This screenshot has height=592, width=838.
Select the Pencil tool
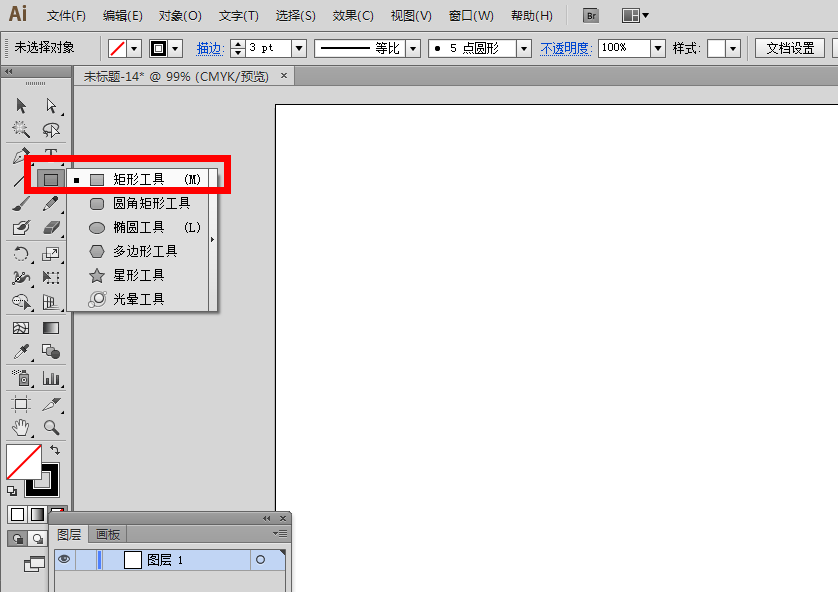pyautogui.click(x=51, y=204)
